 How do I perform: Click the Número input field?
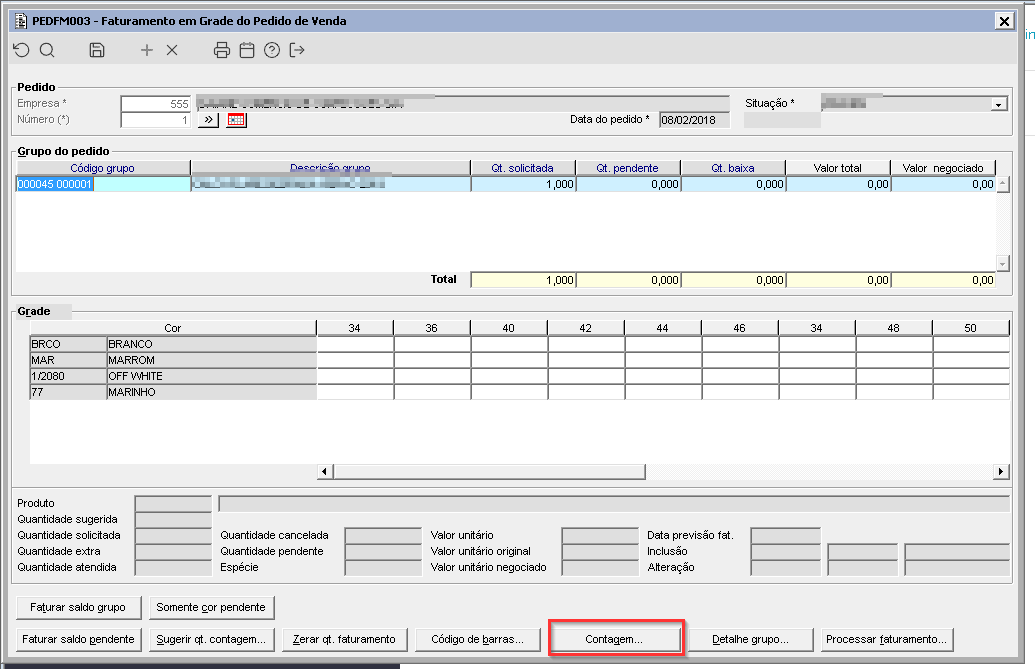click(156, 120)
